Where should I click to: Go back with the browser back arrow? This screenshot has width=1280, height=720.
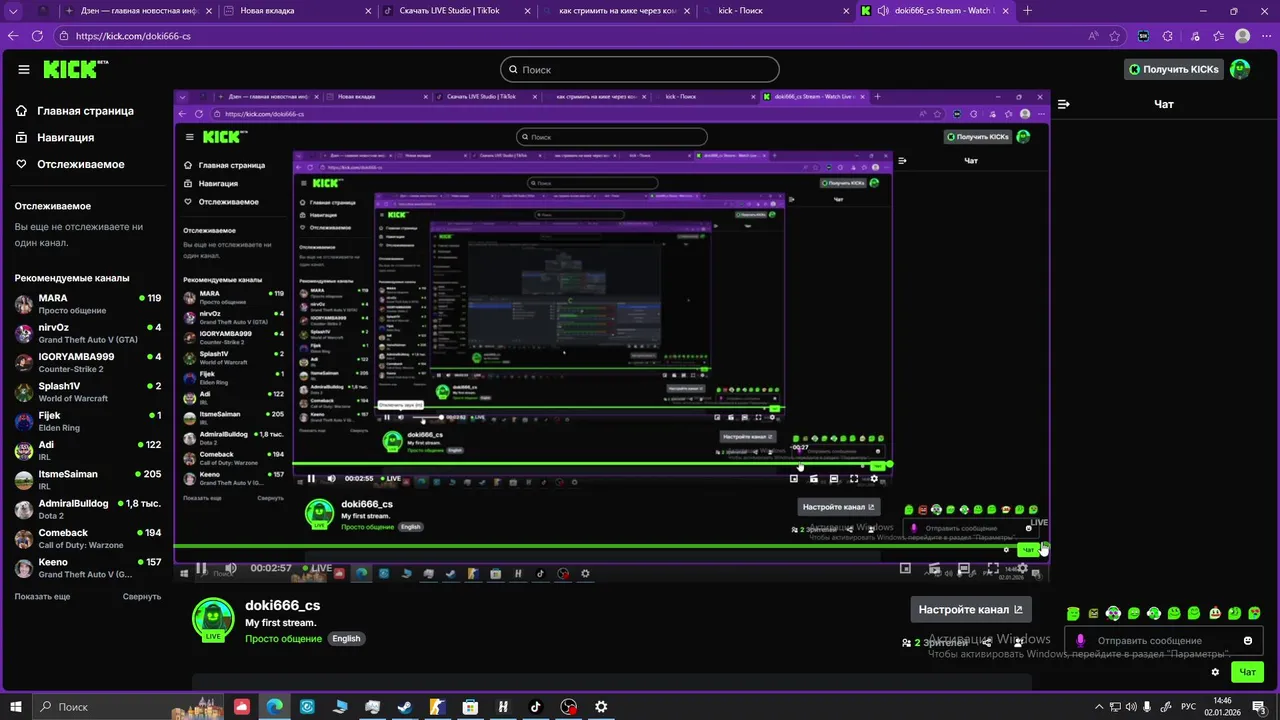pos(13,35)
